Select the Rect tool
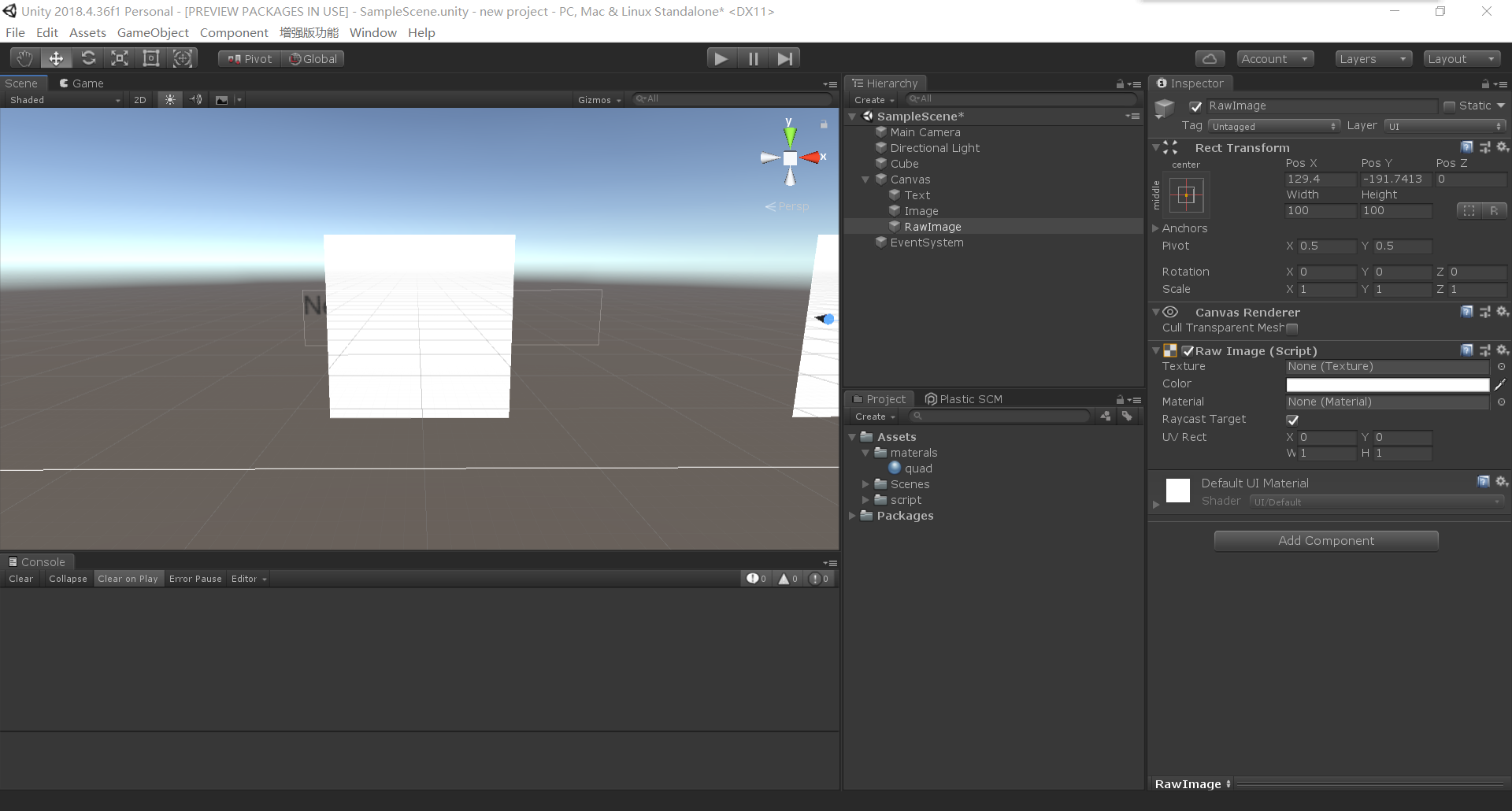This screenshot has height=811, width=1512. click(x=151, y=58)
